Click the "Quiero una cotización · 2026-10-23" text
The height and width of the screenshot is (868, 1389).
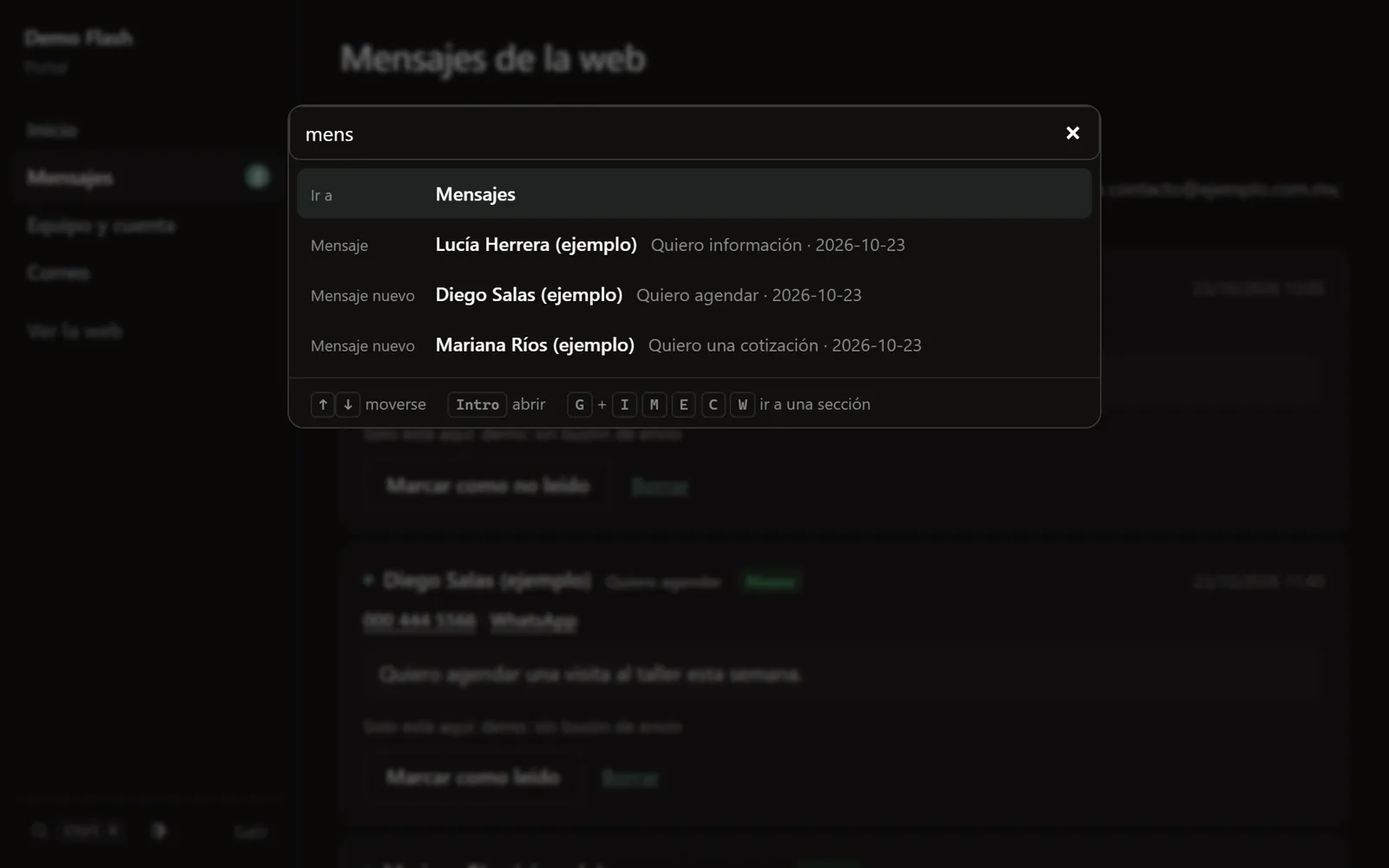tap(785, 346)
